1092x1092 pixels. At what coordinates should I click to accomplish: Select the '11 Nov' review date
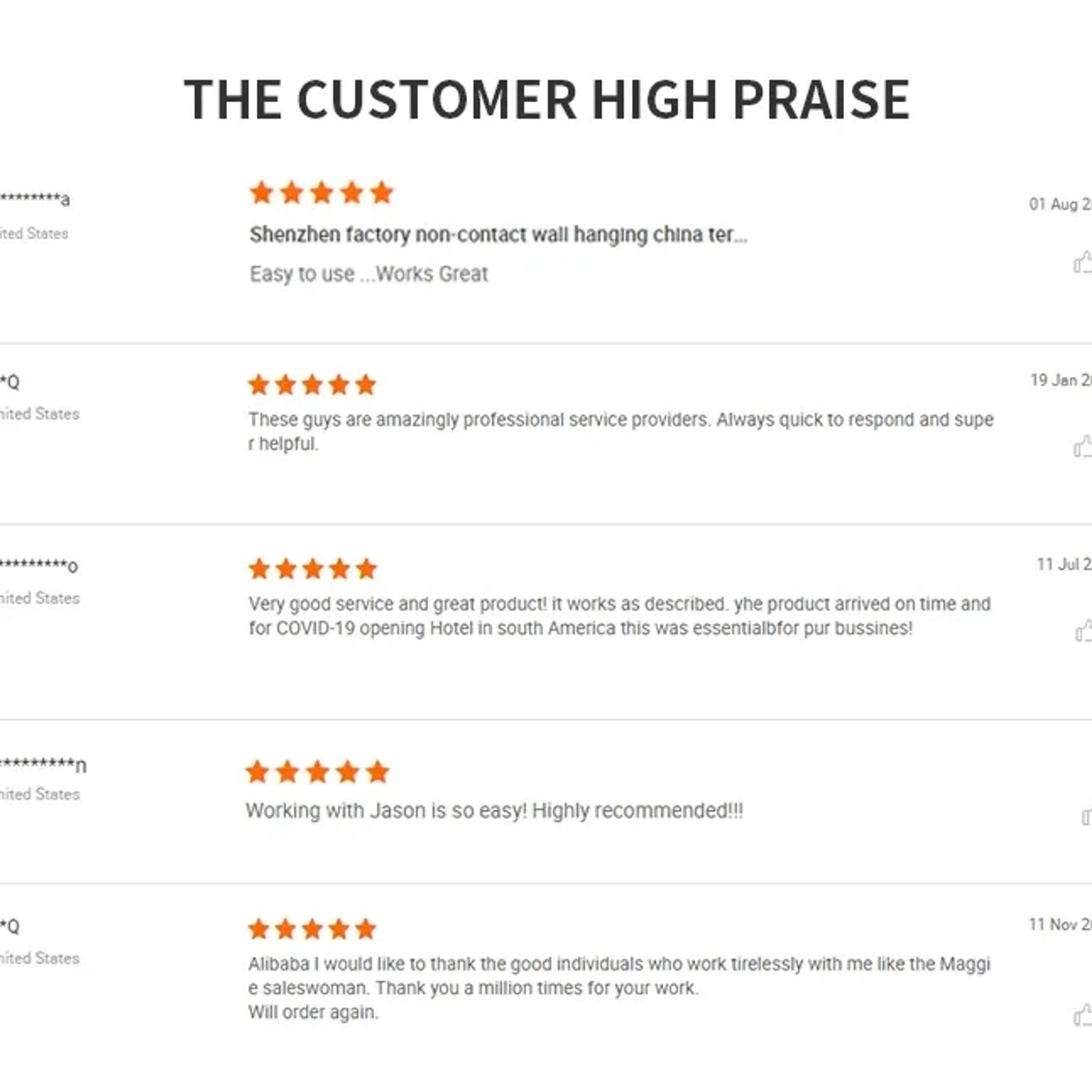[x=1060, y=924]
